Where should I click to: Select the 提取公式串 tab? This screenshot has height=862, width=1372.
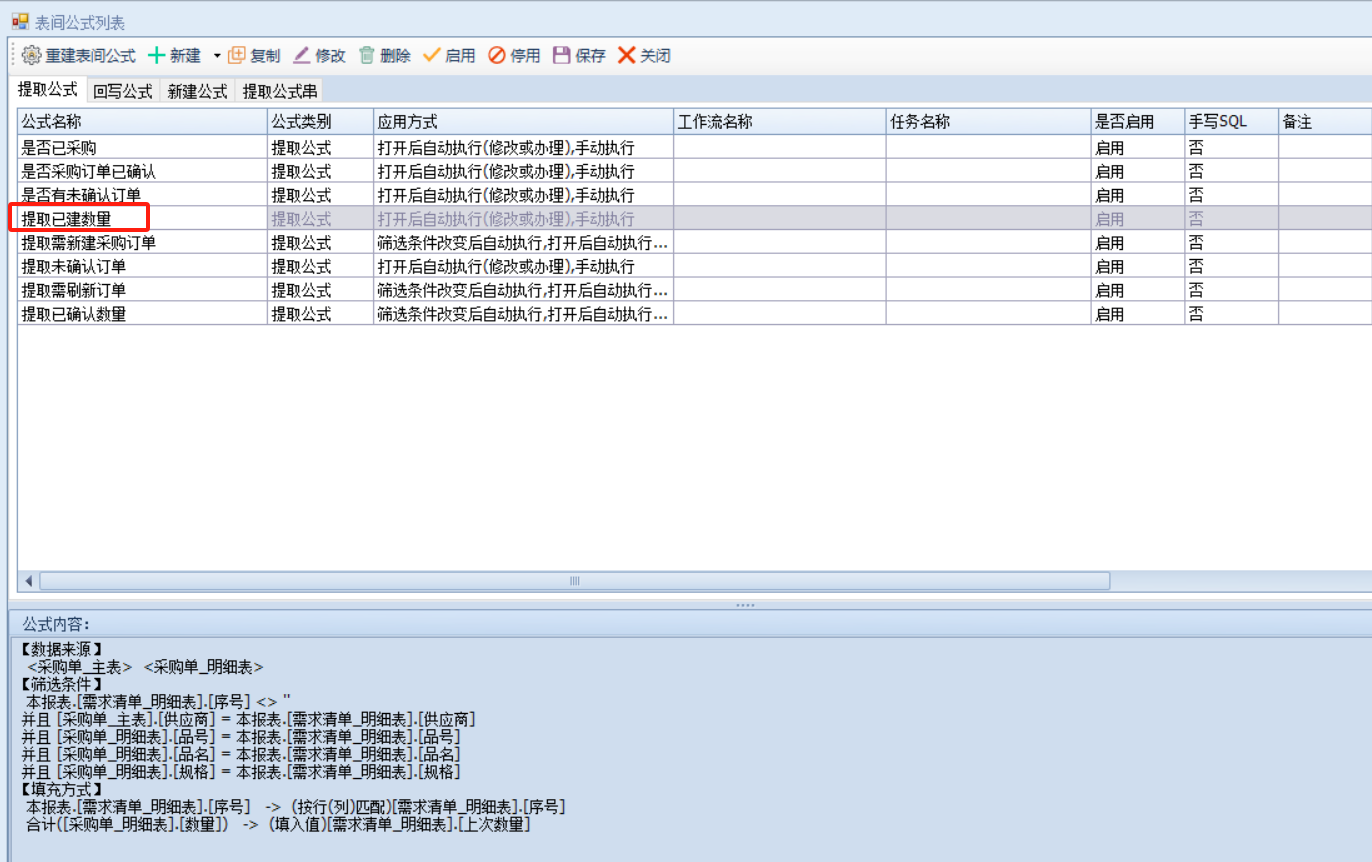tap(280, 91)
